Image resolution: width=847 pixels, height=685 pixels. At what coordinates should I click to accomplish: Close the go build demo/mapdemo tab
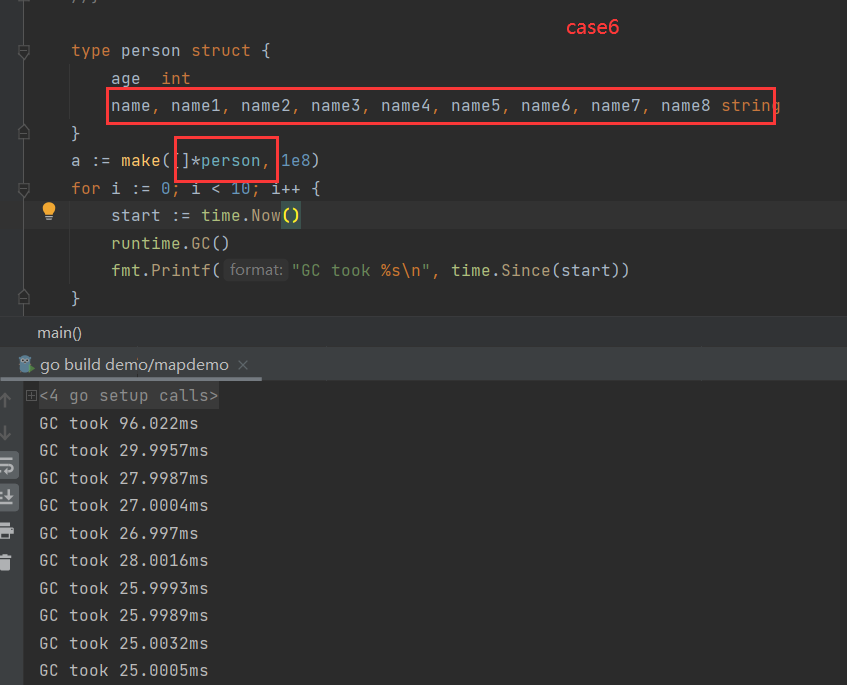coord(243,365)
